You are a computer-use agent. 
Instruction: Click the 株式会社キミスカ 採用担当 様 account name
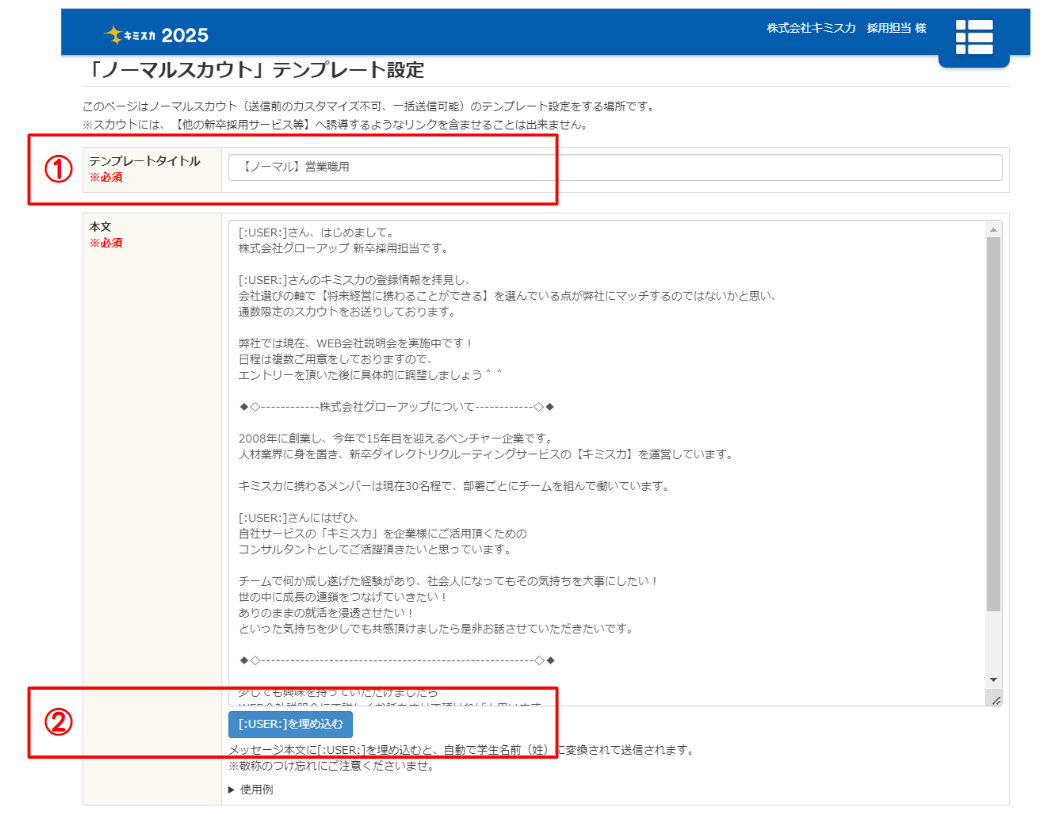[846, 28]
